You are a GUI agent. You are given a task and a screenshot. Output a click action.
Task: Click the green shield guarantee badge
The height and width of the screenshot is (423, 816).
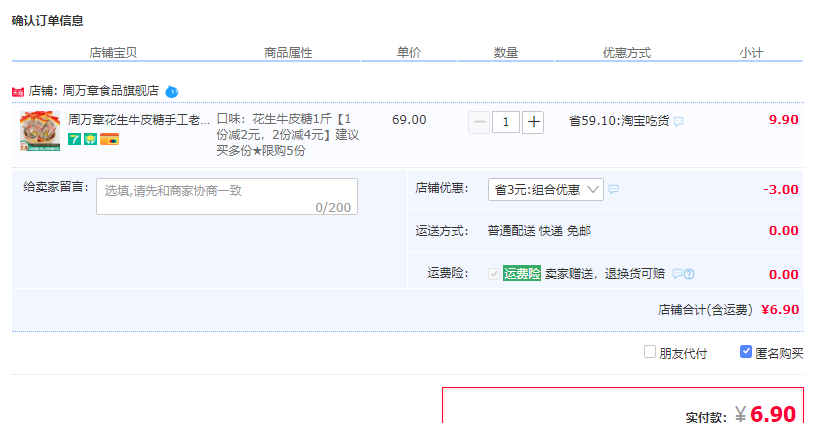[91, 139]
